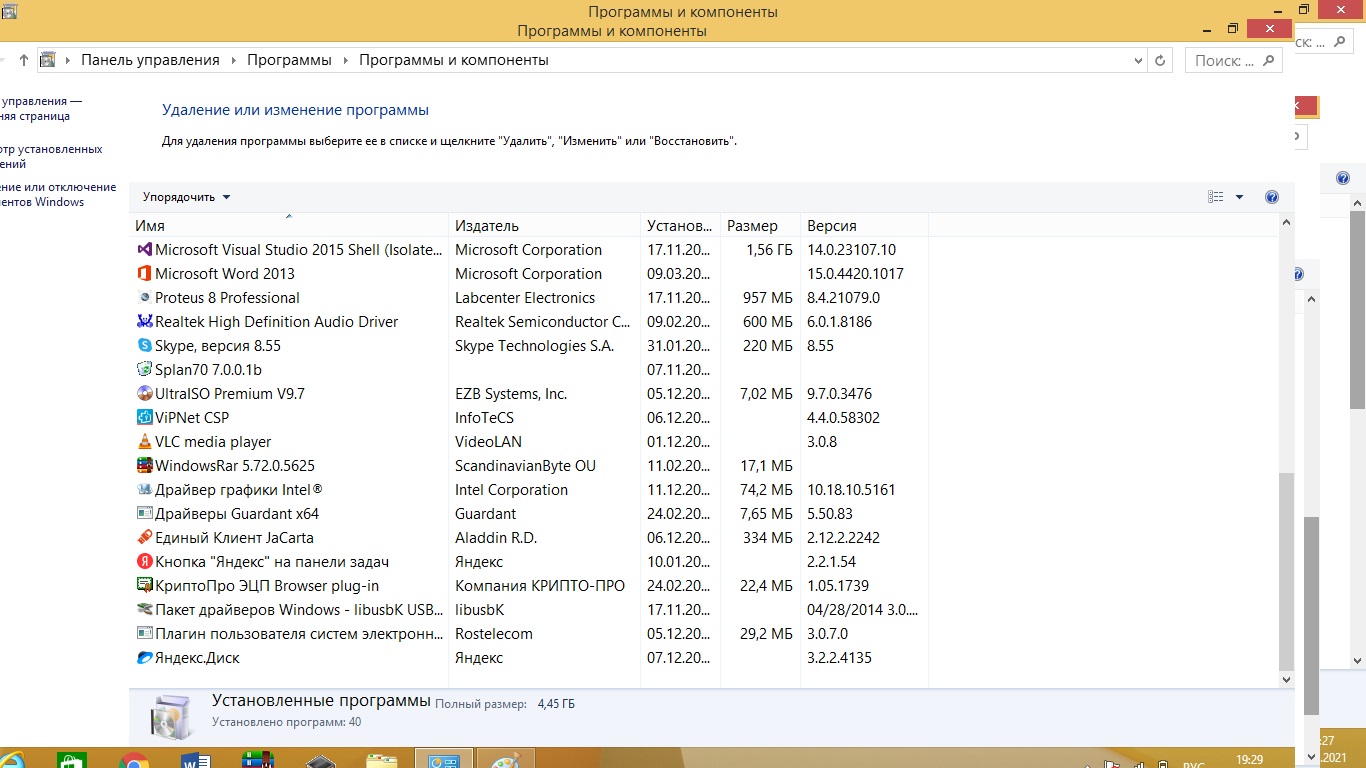This screenshot has height=768, width=1366.
Task: Click the Splan70 program icon
Action: 144,370
